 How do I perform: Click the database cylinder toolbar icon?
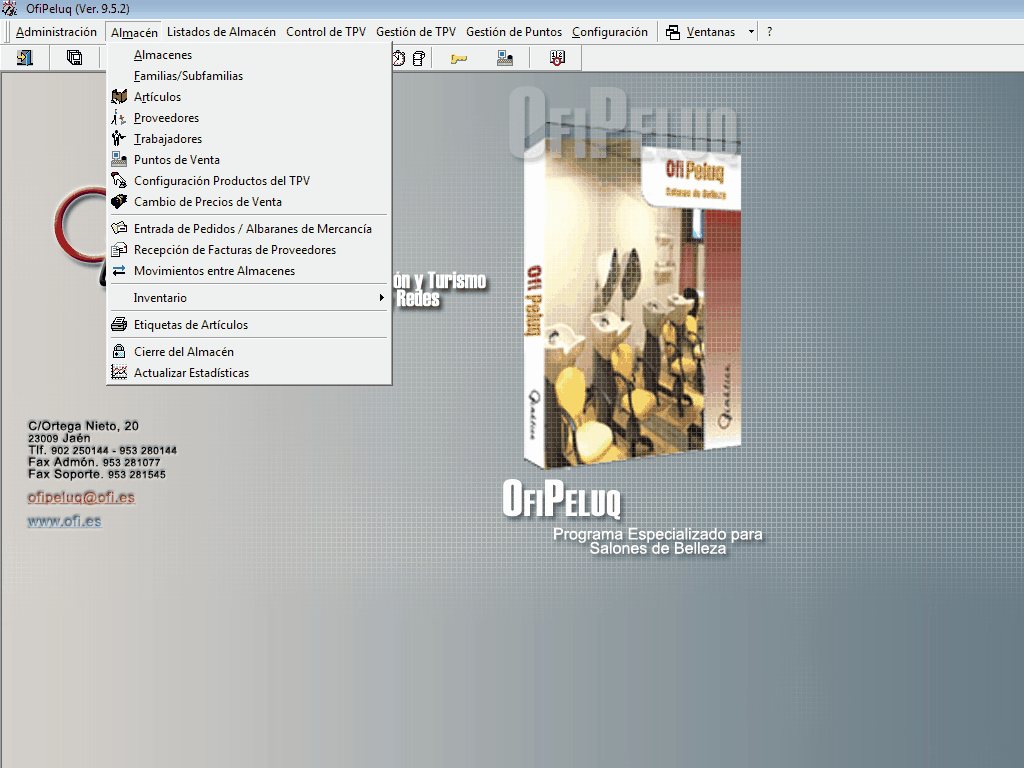click(419, 58)
